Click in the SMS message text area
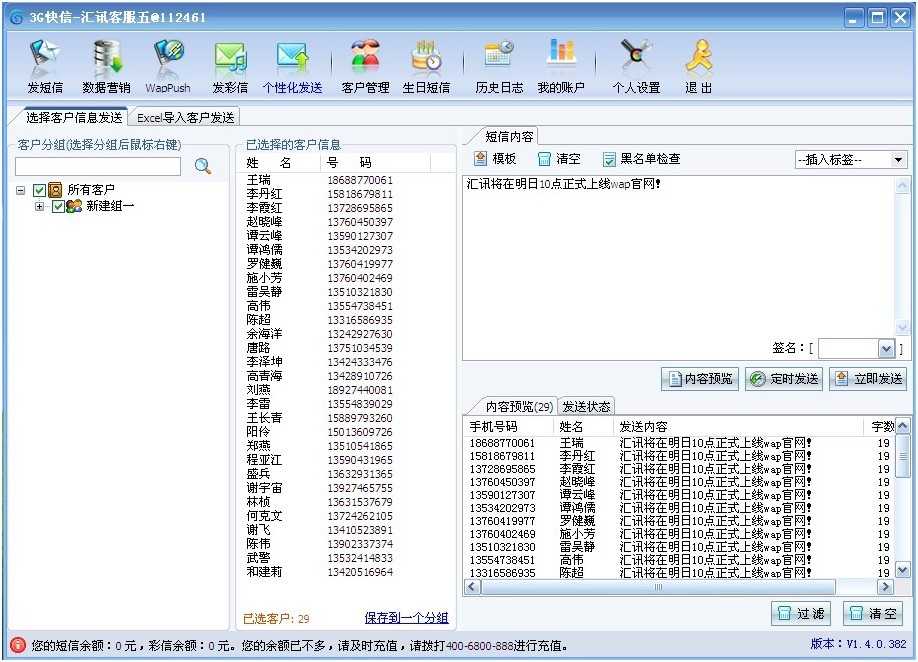 [679, 258]
